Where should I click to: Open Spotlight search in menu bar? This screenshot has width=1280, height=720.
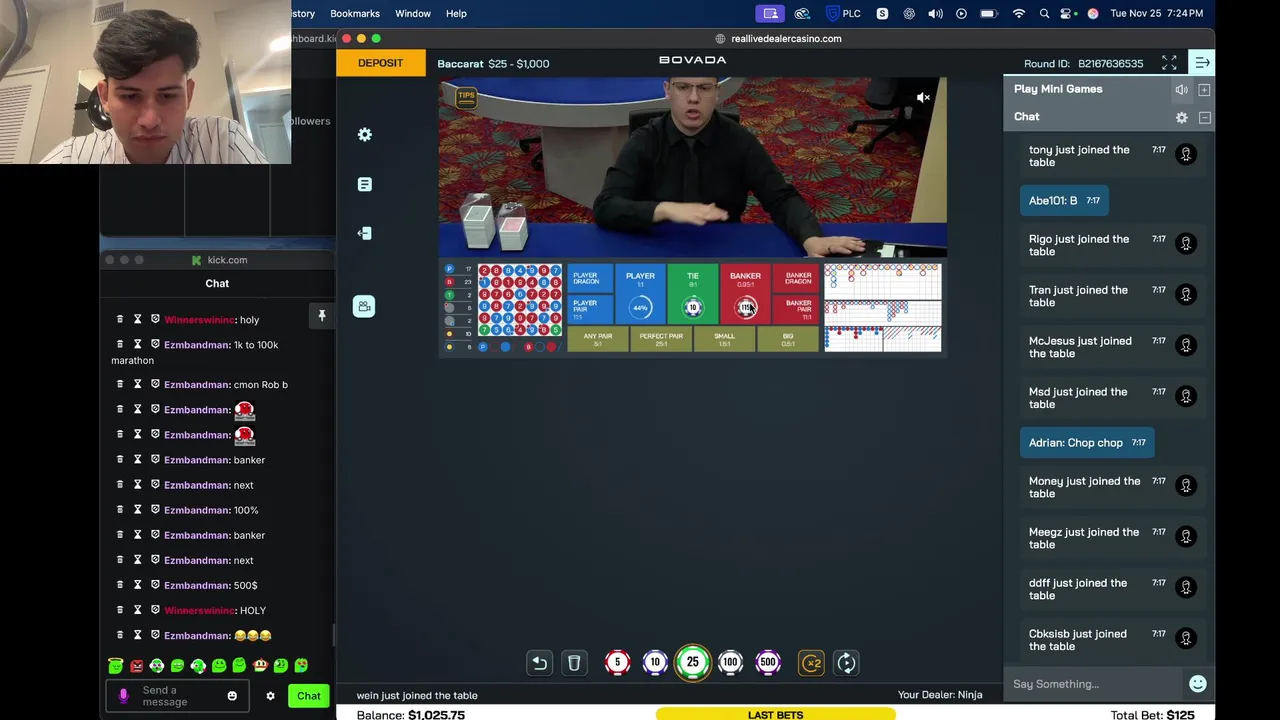(x=1045, y=13)
